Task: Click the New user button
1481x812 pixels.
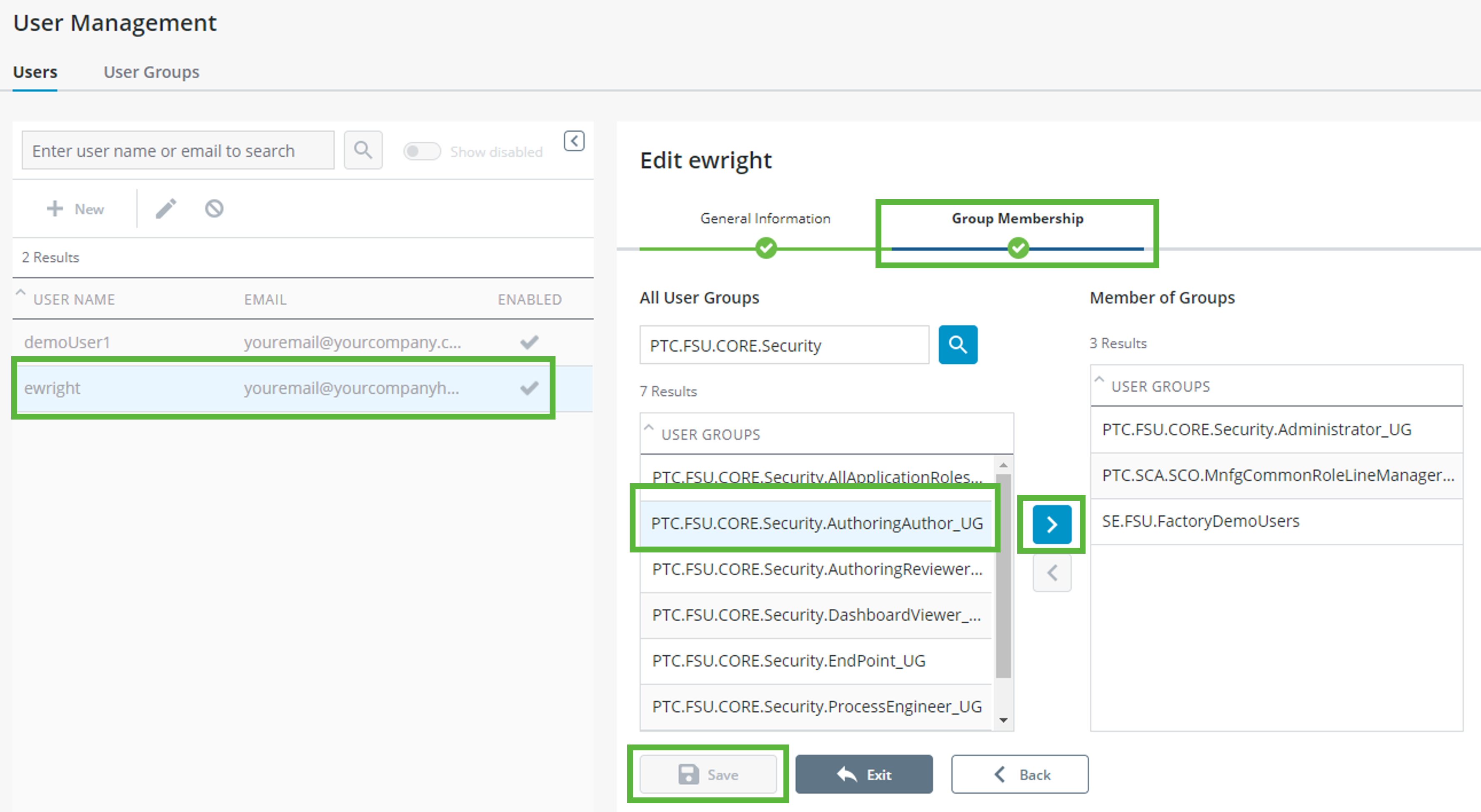Action: [x=75, y=209]
